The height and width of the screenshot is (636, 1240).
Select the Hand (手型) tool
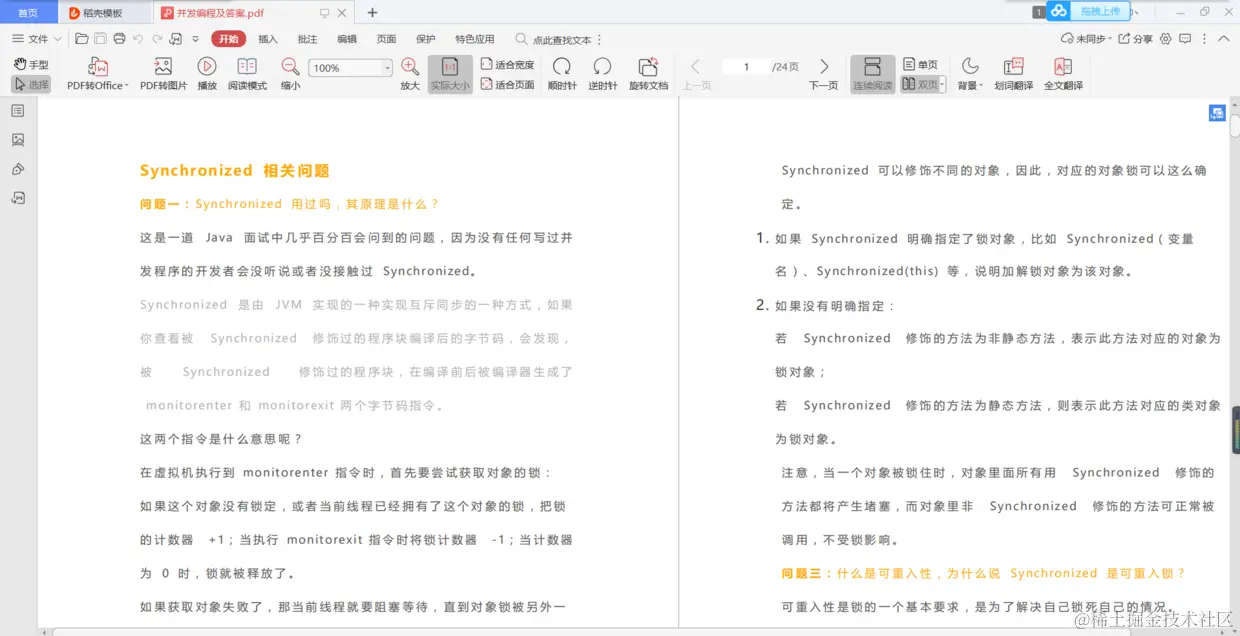click(31, 64)
